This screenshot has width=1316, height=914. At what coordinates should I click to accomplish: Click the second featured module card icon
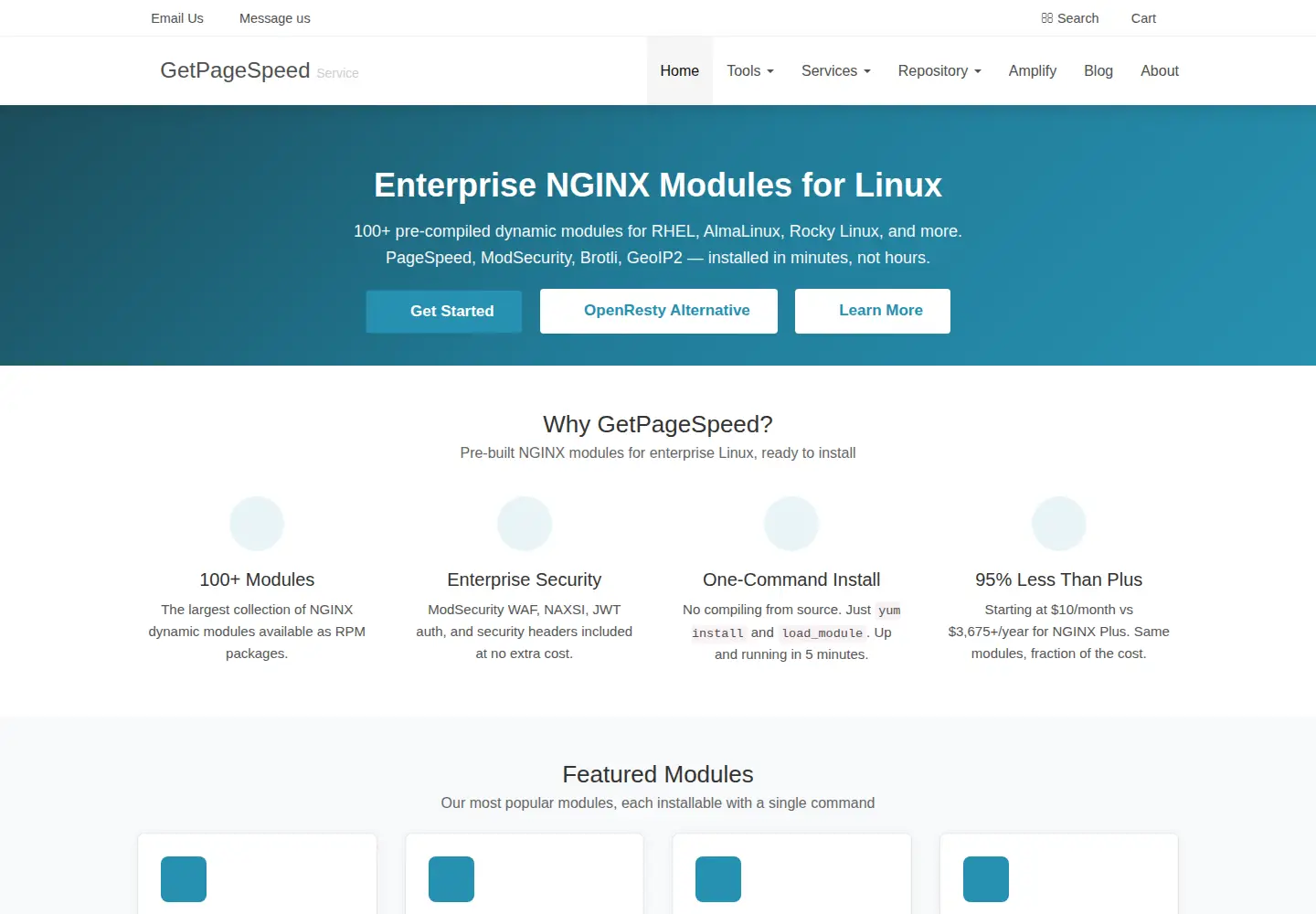[x=451, y=879]
